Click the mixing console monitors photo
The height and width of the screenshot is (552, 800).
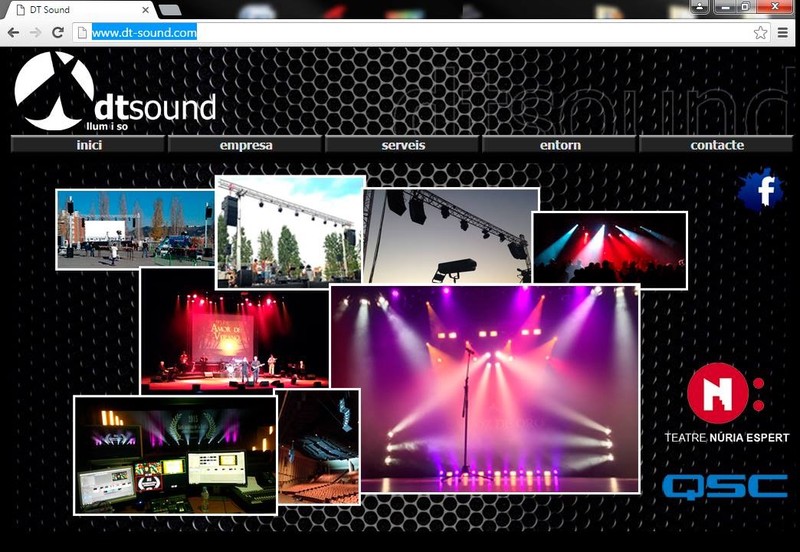pyautogui.click(x=174, y=454)
